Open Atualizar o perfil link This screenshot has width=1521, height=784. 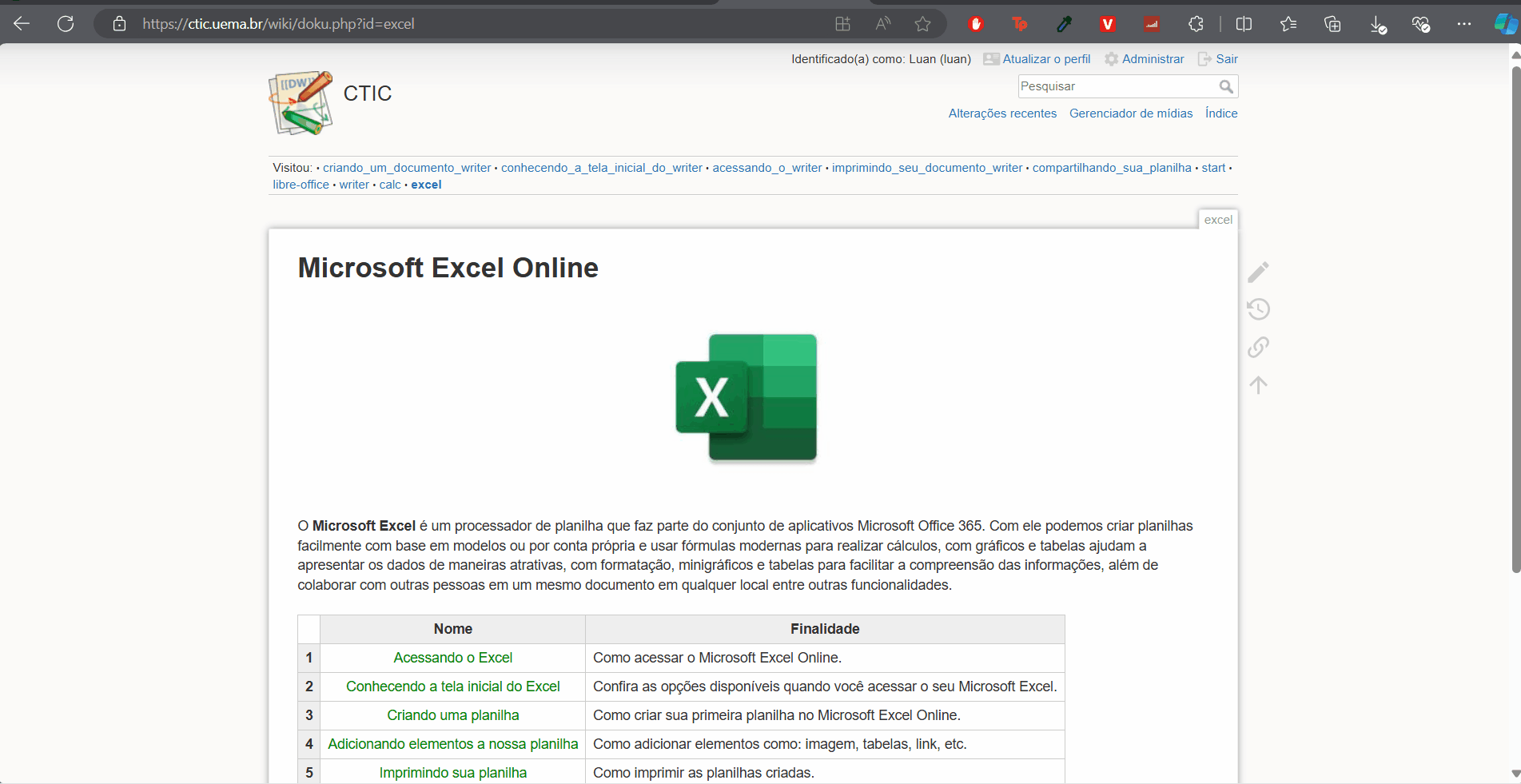coord(1046,59)
